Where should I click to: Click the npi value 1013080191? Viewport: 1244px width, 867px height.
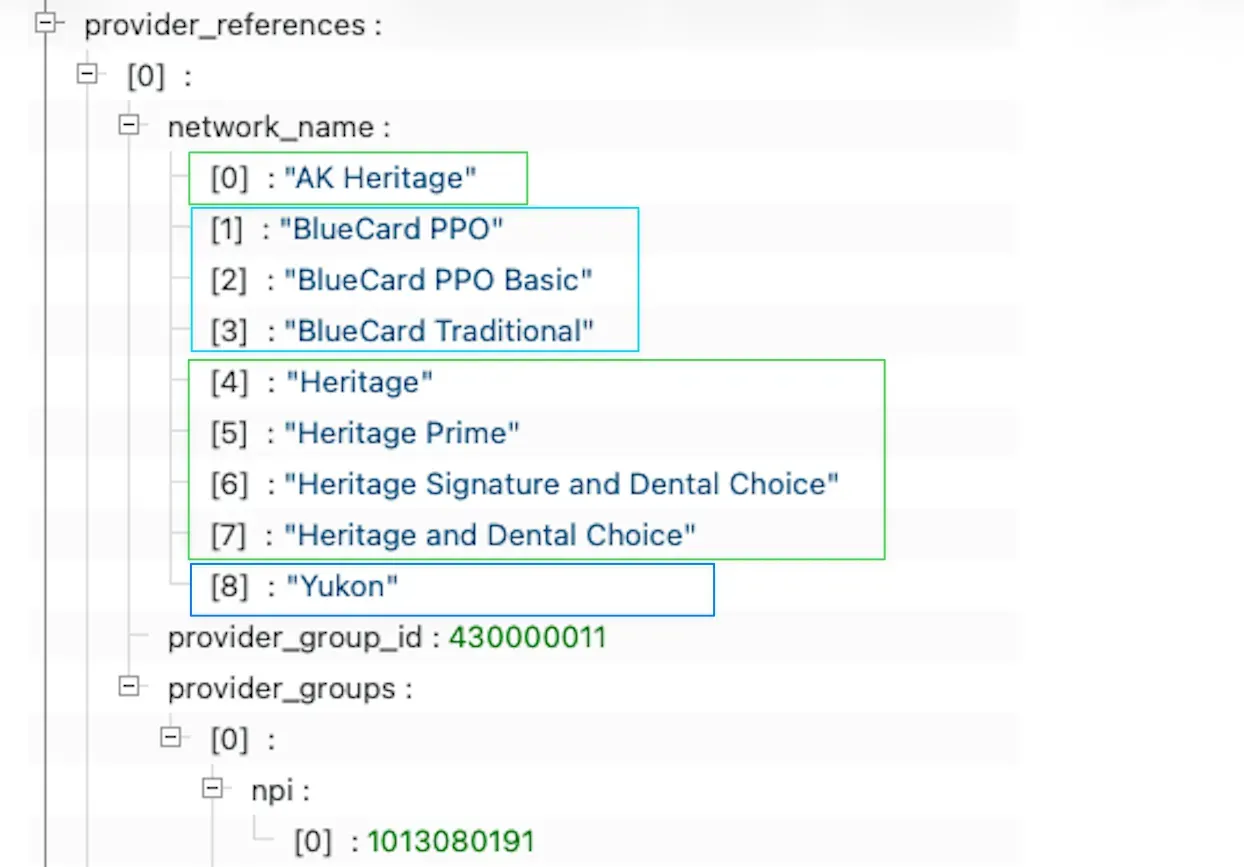(x=451, y=840)
